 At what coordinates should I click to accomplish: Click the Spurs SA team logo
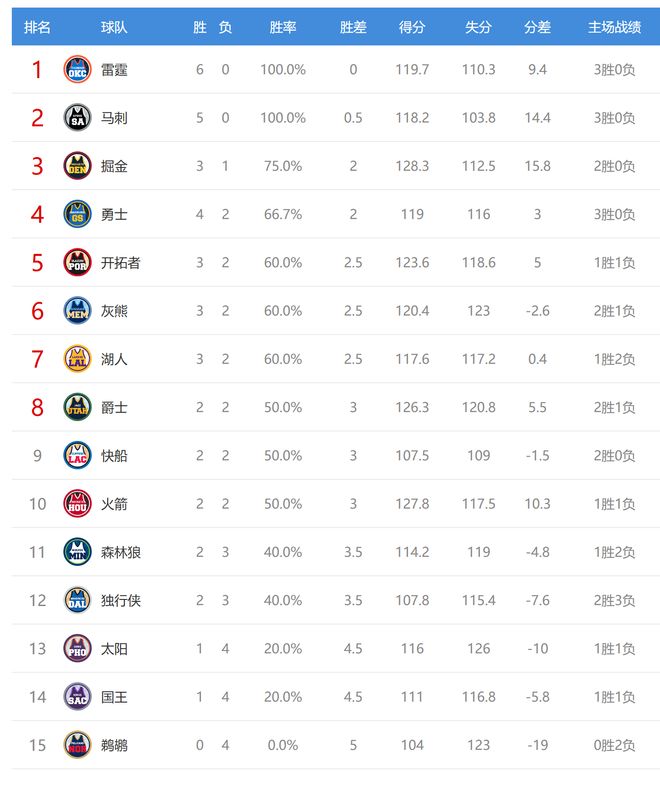(x=77, y=118)
